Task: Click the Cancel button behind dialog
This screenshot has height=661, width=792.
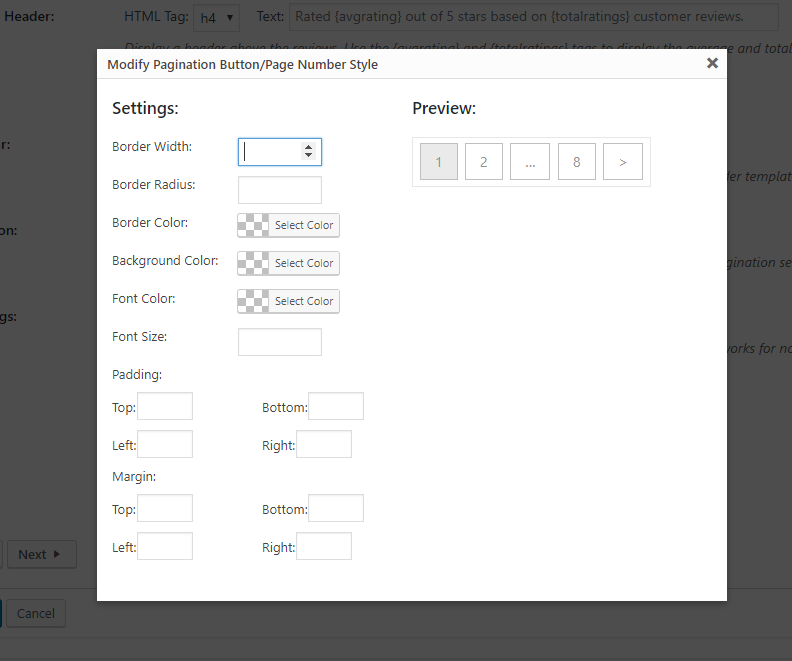Action: [x=36, y=614]
